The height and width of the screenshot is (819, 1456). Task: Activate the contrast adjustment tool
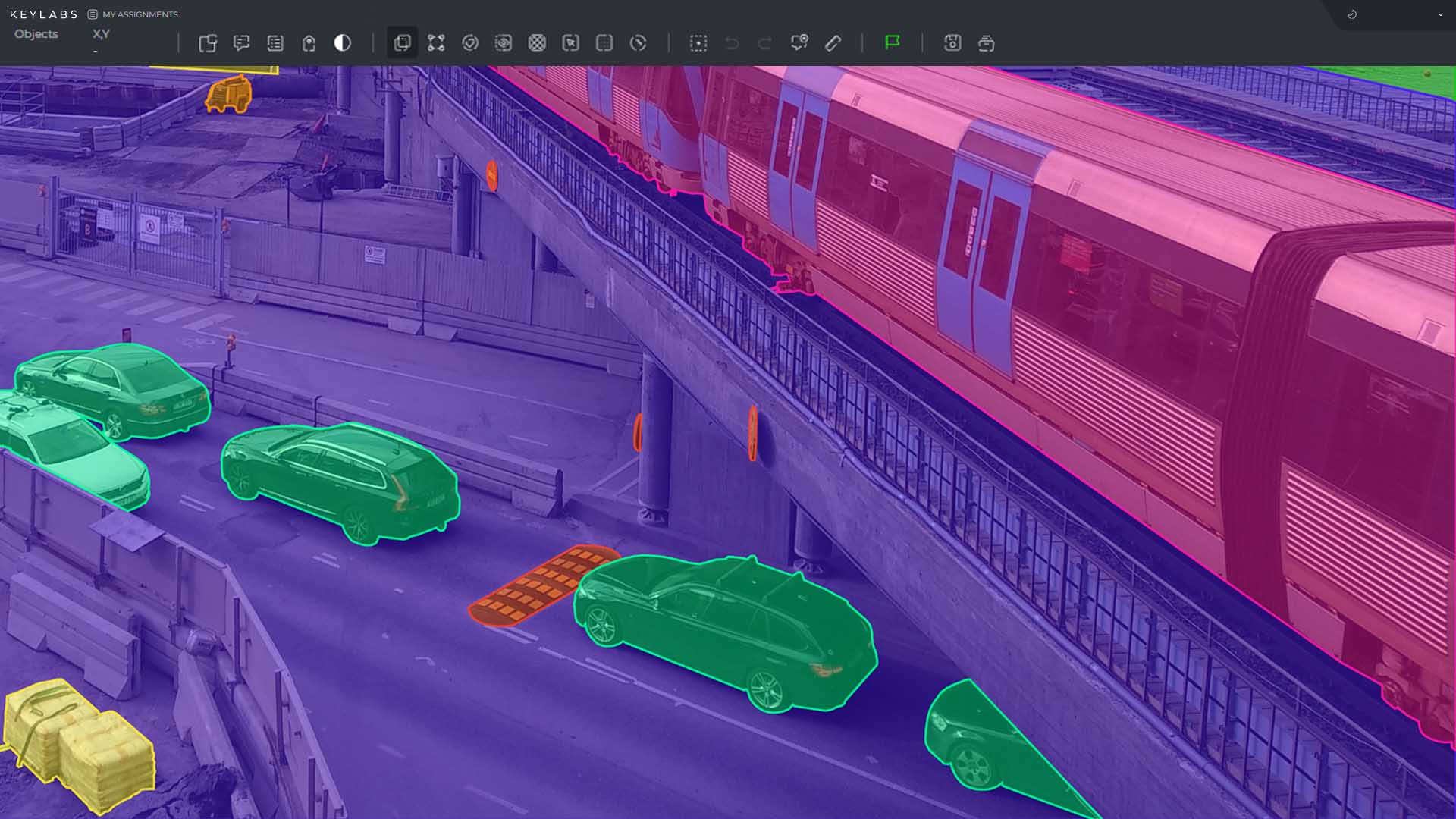343,43
